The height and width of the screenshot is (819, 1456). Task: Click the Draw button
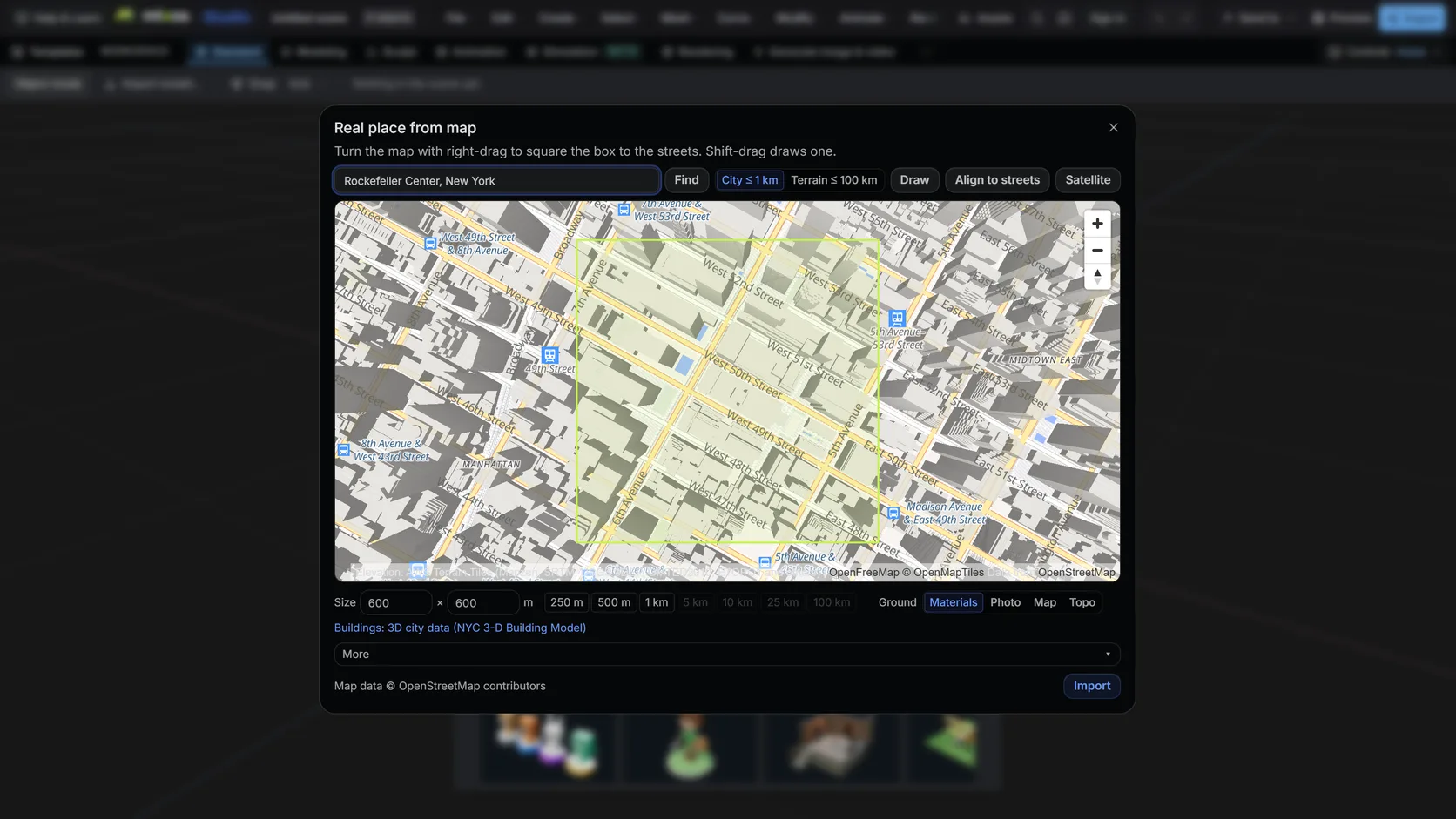tap(914, 180)
